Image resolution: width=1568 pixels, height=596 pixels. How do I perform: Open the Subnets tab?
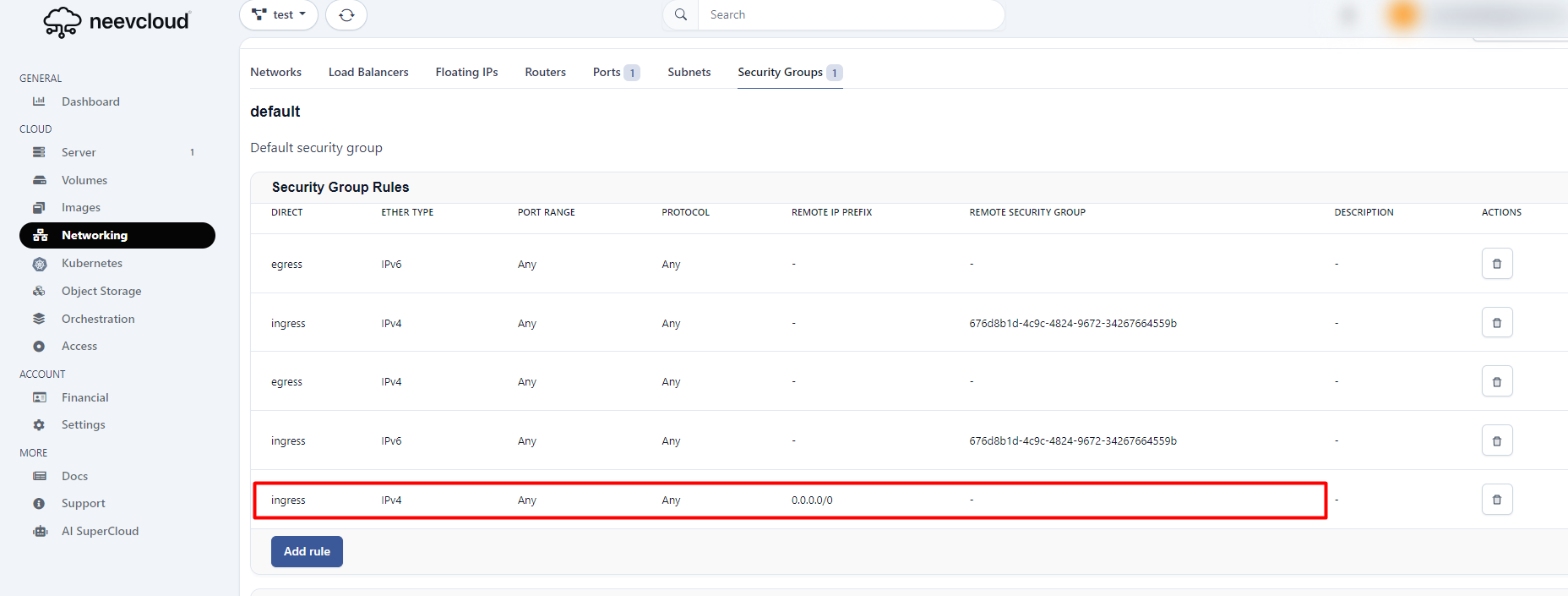tap(689, 73)
